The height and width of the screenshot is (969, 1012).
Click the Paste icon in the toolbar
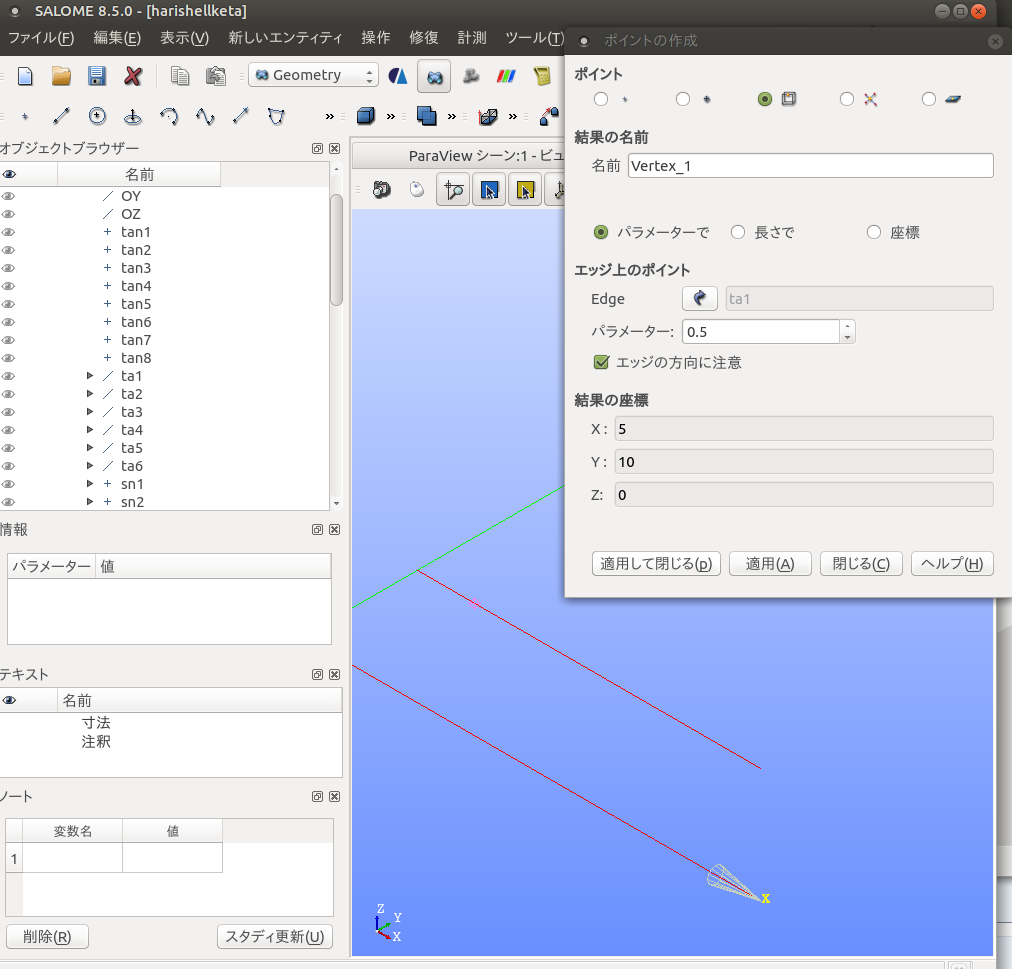216,76
